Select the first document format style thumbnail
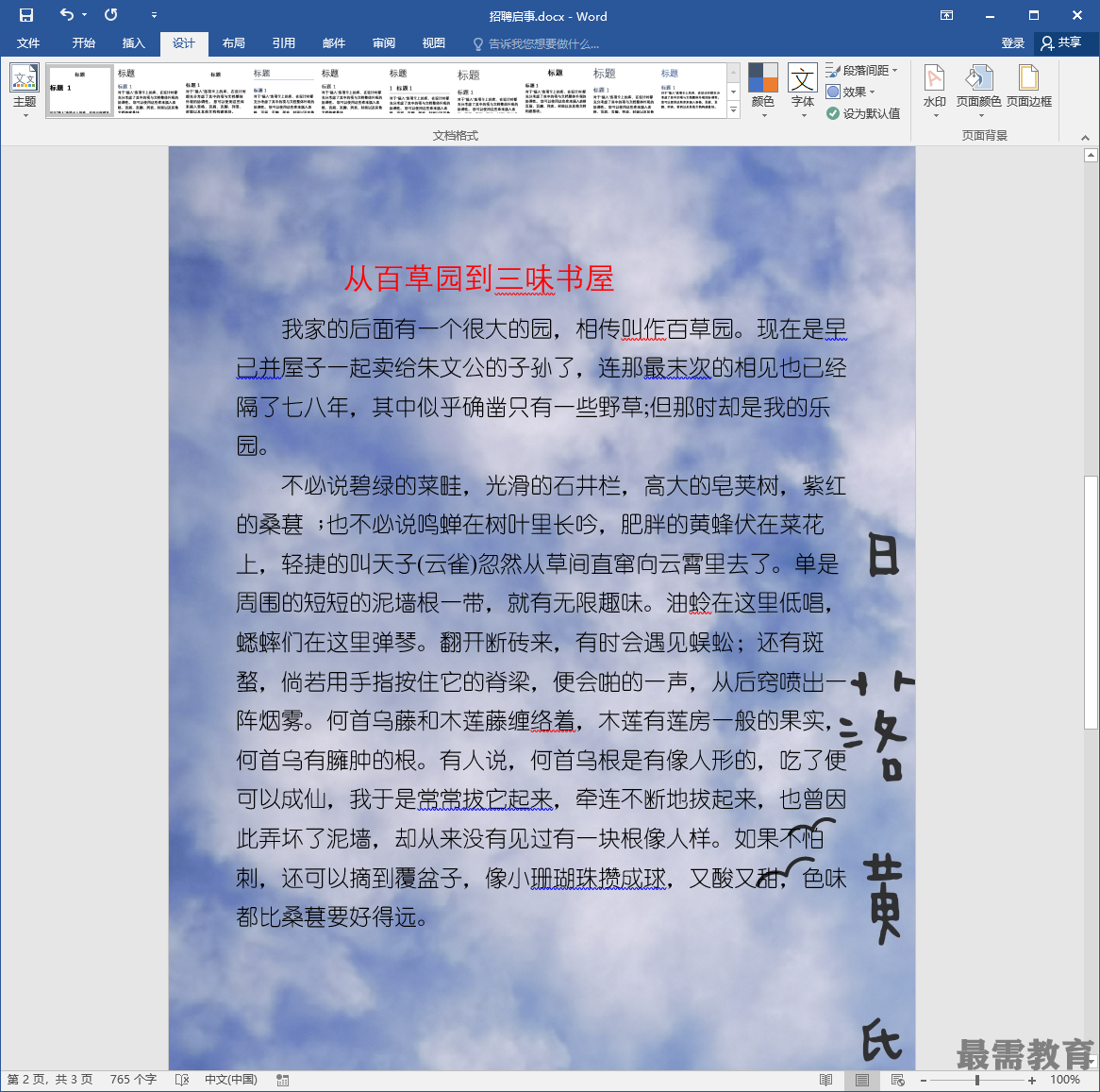Screen dimensions: 1100x1092 click(80, 91)
